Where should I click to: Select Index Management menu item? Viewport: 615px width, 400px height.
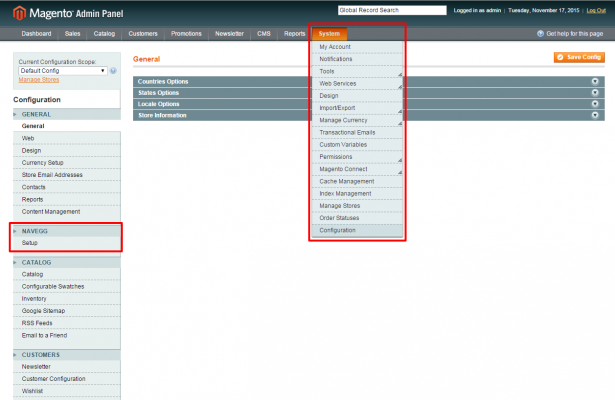pos(357,194)
